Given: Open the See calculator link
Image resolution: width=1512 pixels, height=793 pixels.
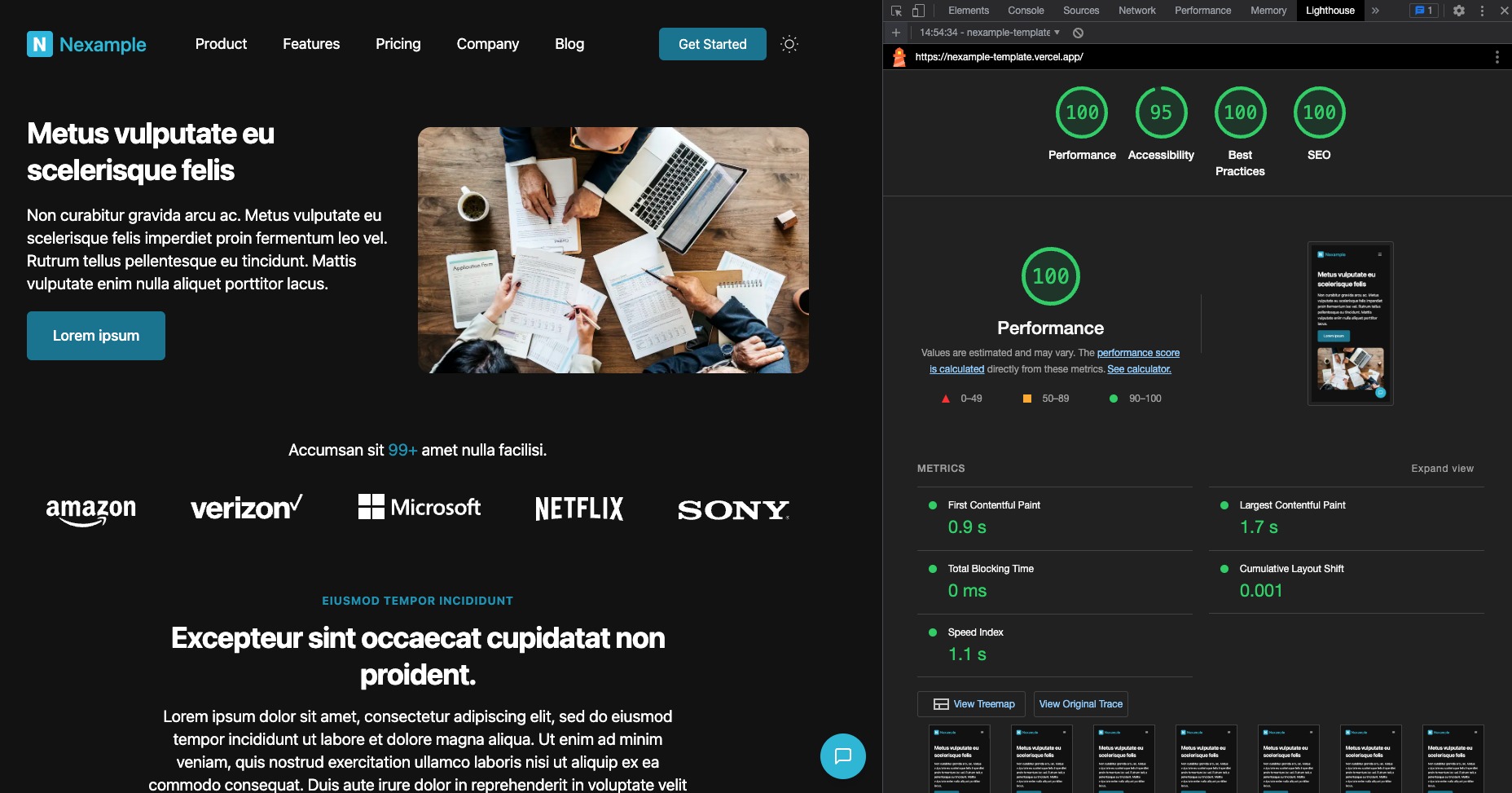Looking at the screenshot, I should pyautogui.click(x=1139, y=369).
